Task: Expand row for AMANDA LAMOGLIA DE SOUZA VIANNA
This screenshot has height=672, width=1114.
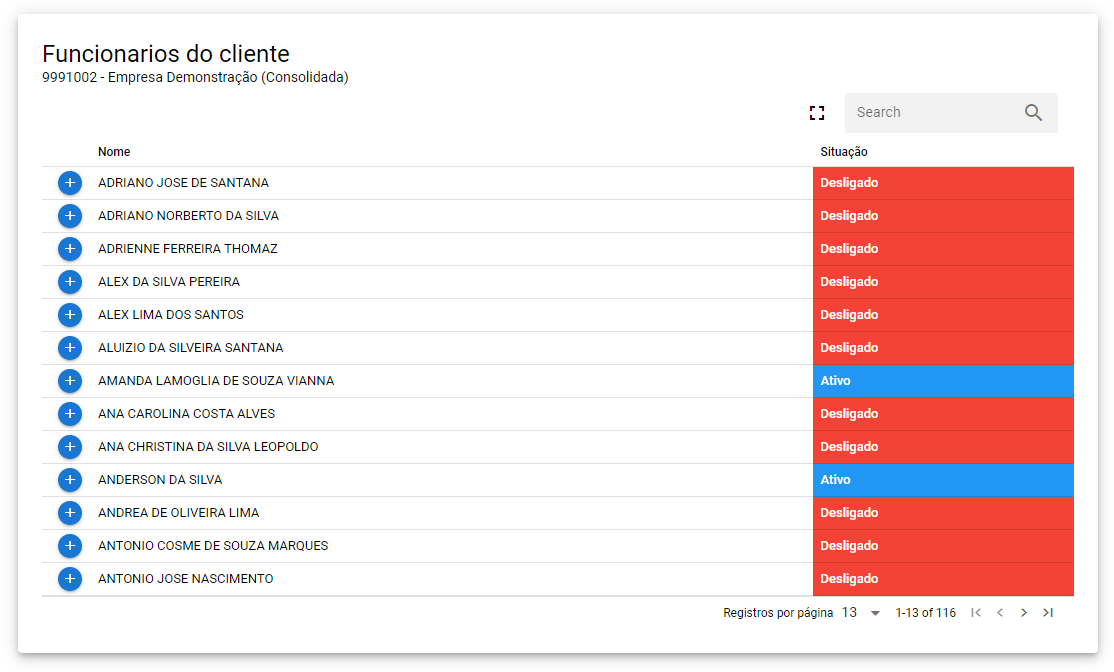Action: coord(70,381)
